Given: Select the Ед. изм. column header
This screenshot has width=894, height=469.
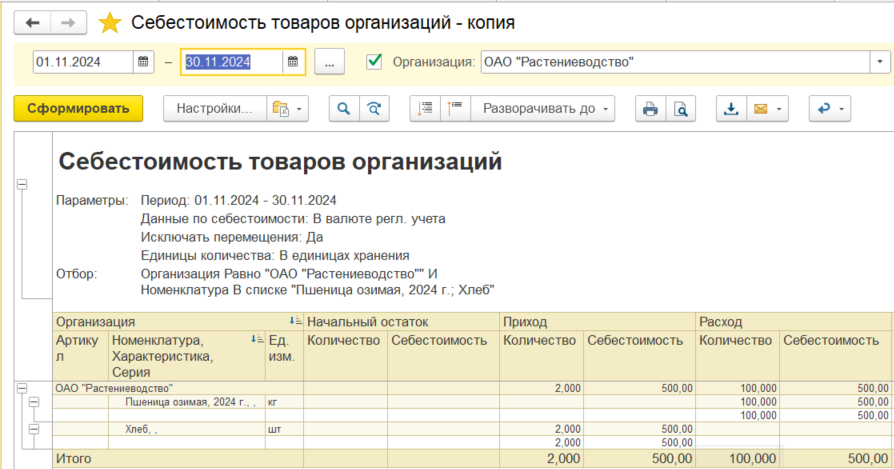Looking at the screenshot, I should (x=284, y=356).
